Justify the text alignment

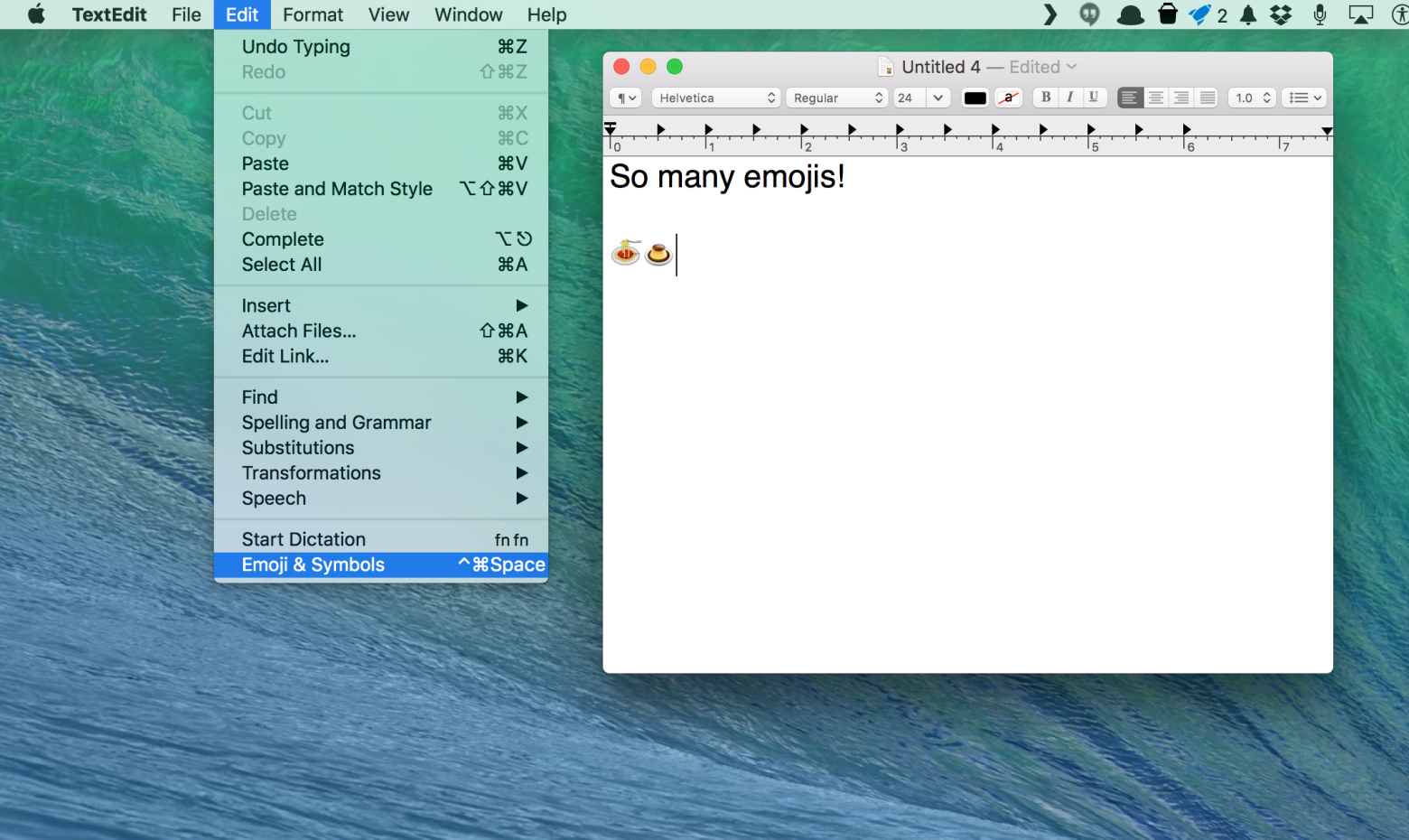click(x=1206, y=98)
